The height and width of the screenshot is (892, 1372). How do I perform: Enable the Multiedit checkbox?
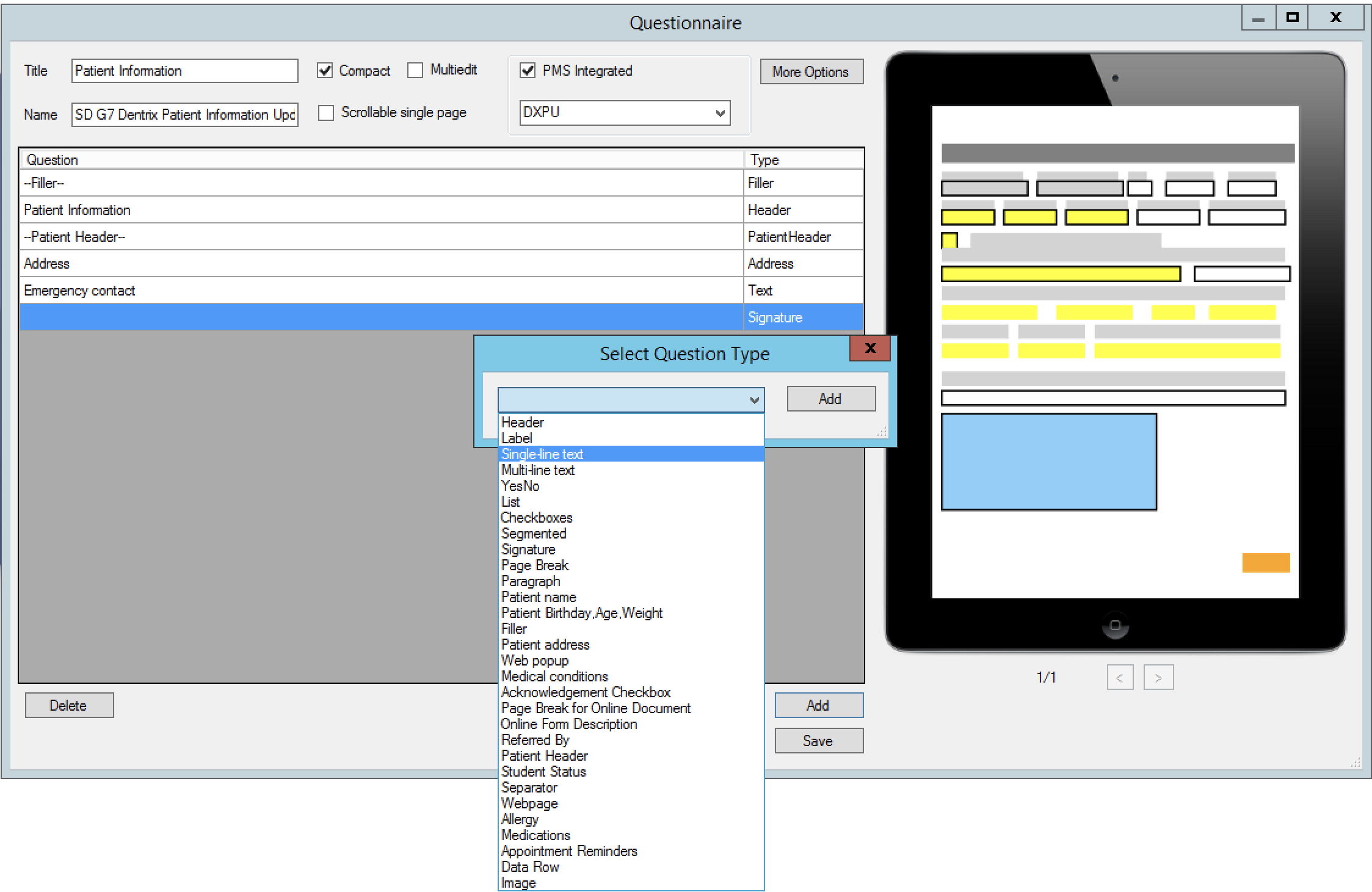pos(415,70)
